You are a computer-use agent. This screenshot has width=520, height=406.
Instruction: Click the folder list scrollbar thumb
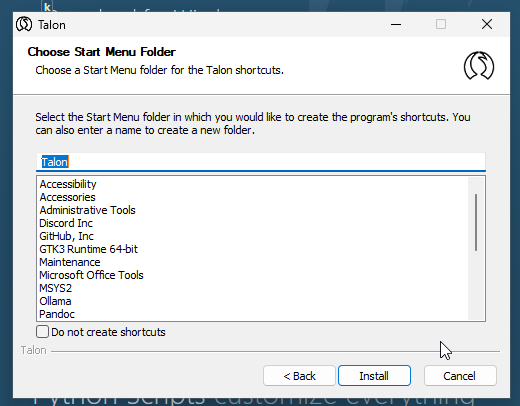pyautogui.click(x=476, y=222)
